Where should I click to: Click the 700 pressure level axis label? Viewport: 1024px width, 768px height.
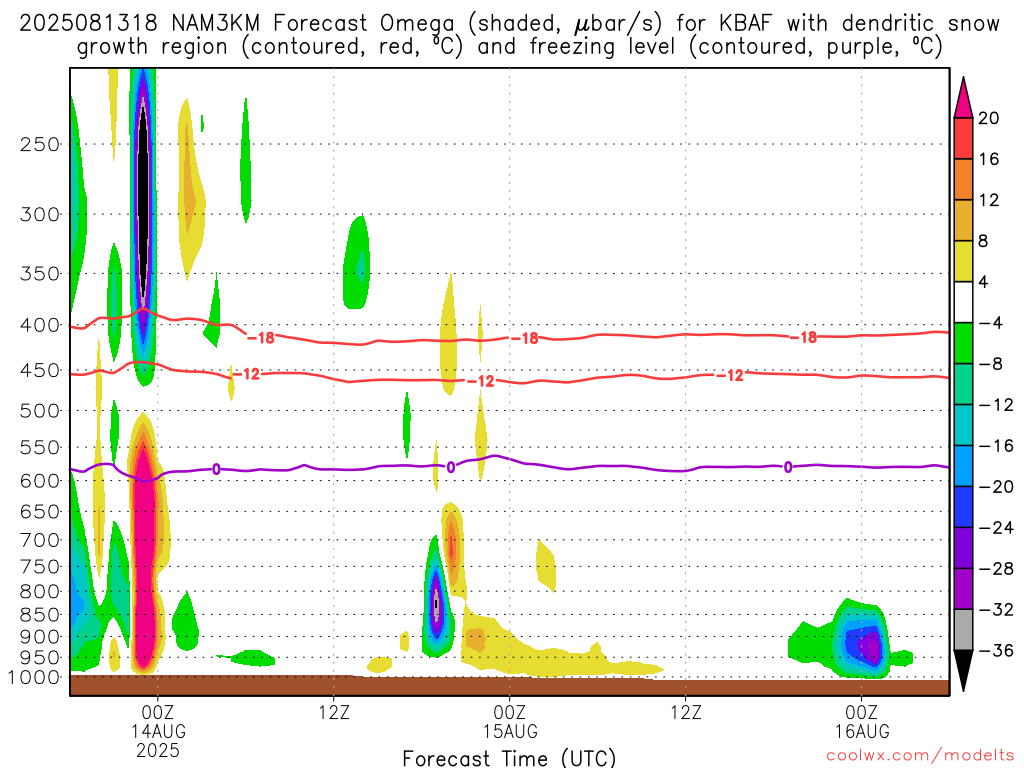(40, 540)
